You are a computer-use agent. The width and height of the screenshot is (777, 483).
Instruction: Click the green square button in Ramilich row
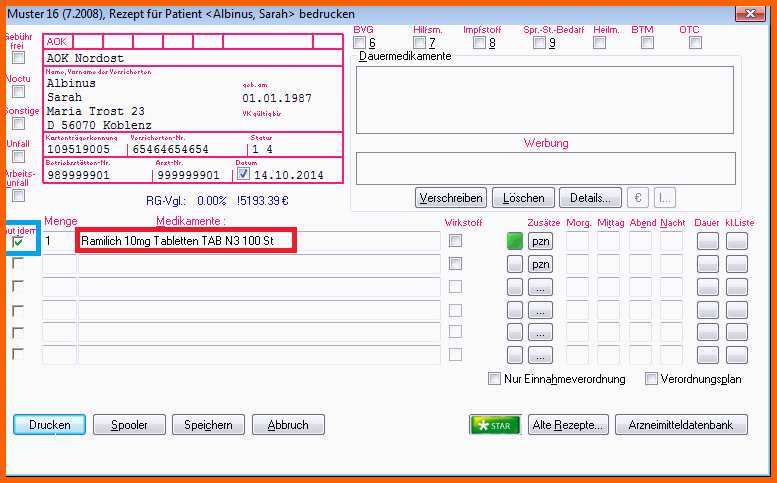point(515,241)
